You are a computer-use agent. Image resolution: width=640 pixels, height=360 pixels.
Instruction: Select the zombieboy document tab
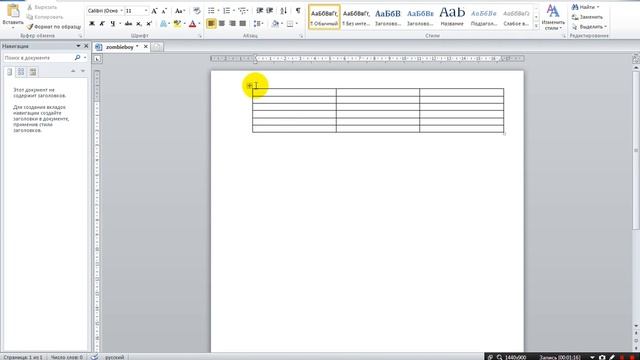tap(120, 47)
